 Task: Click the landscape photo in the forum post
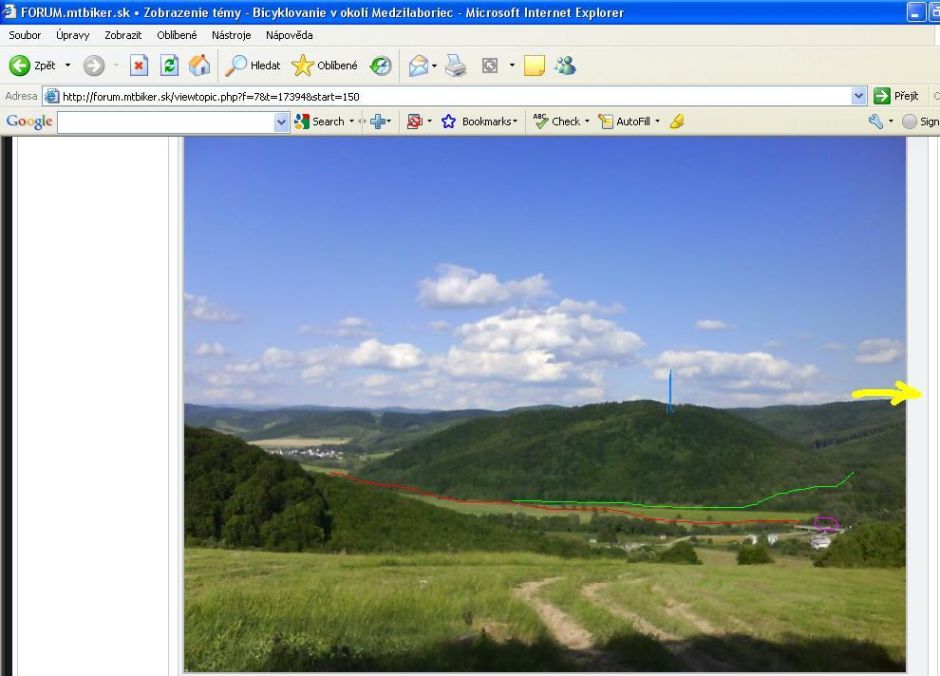(545, 400)
